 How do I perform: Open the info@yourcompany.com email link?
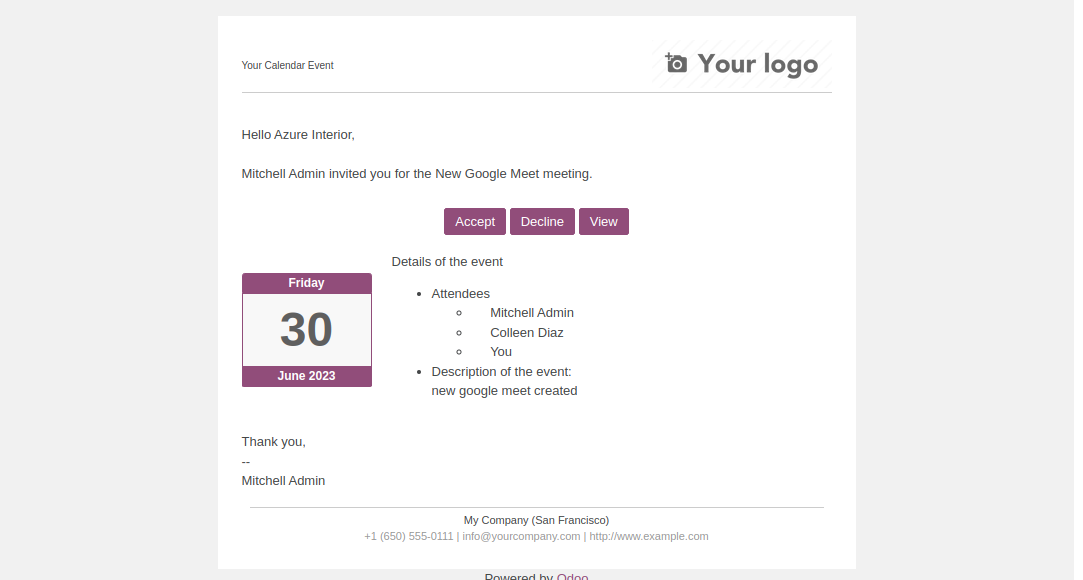(521, 536)
